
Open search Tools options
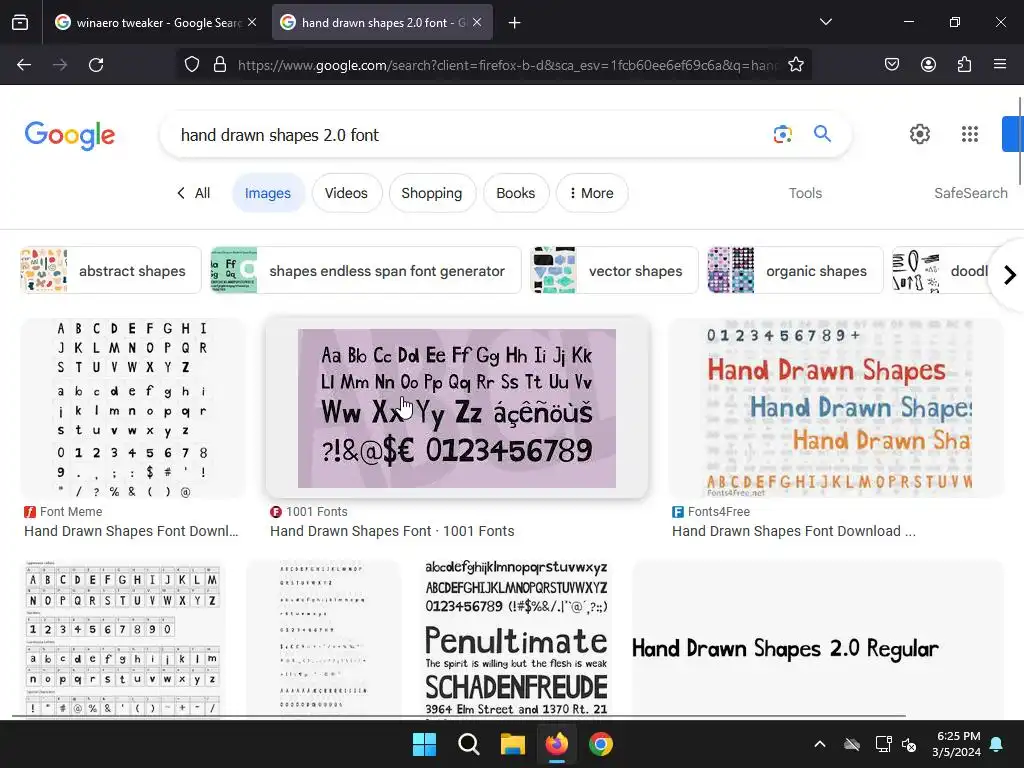point(805,193)
